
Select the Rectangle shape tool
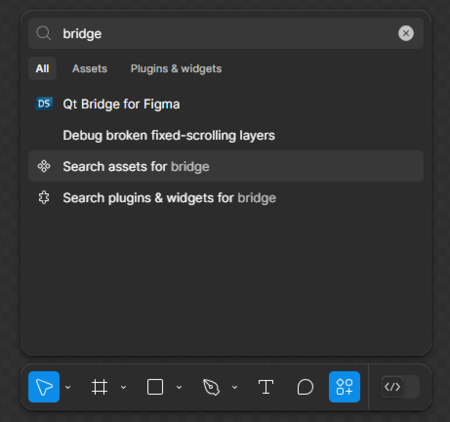(x=155, y=387)
